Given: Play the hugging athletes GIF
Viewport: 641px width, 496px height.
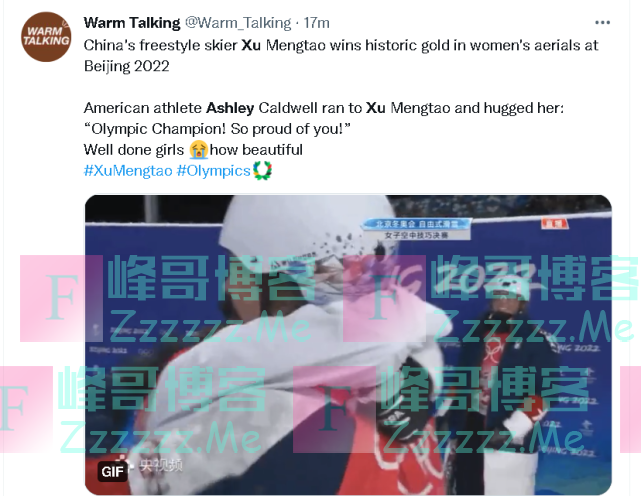Looking at the screenshot, I should [348, 345].
